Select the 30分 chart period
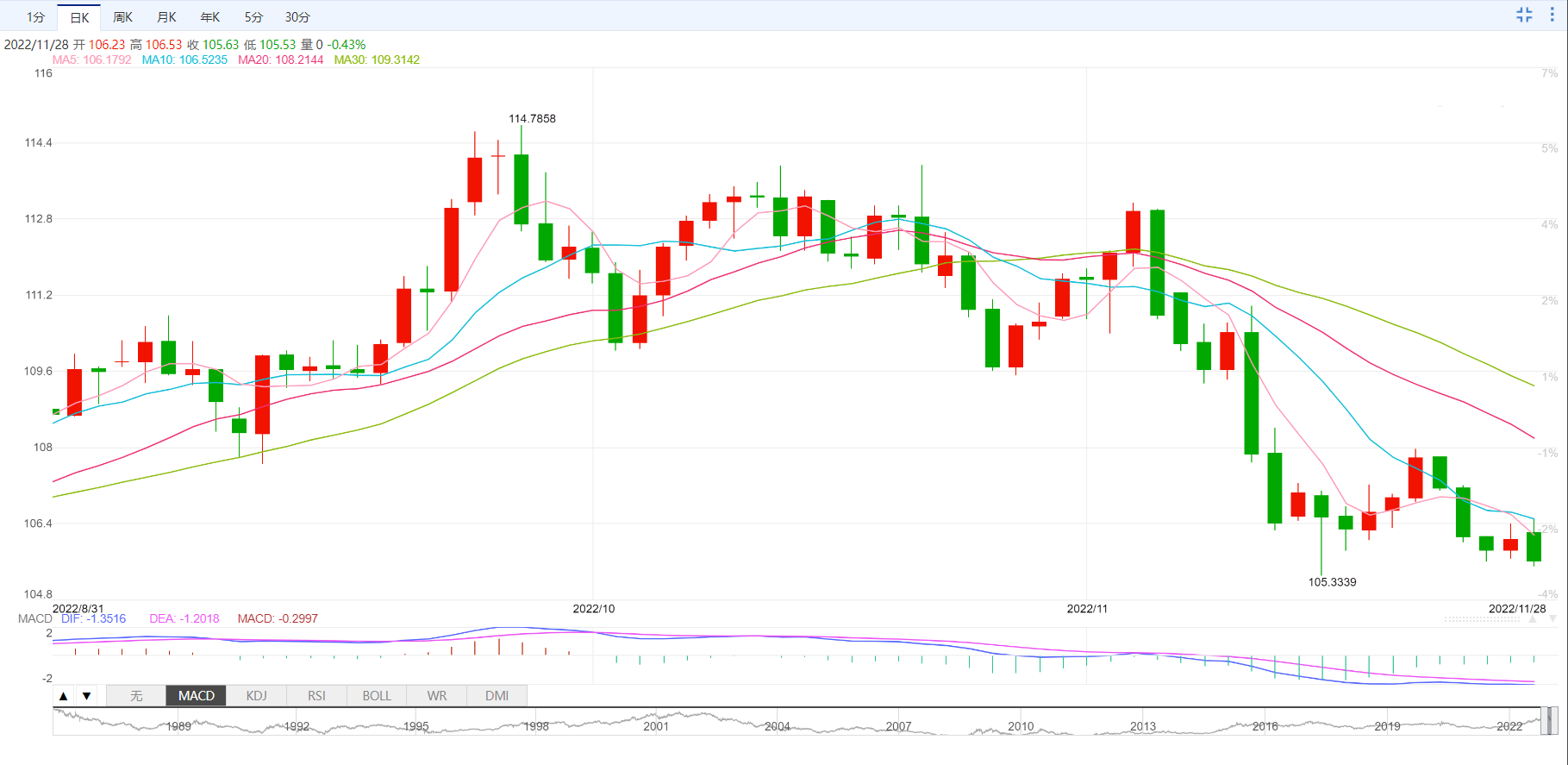Viewport: 1568px width, 765px height. [x=297, y=17]
